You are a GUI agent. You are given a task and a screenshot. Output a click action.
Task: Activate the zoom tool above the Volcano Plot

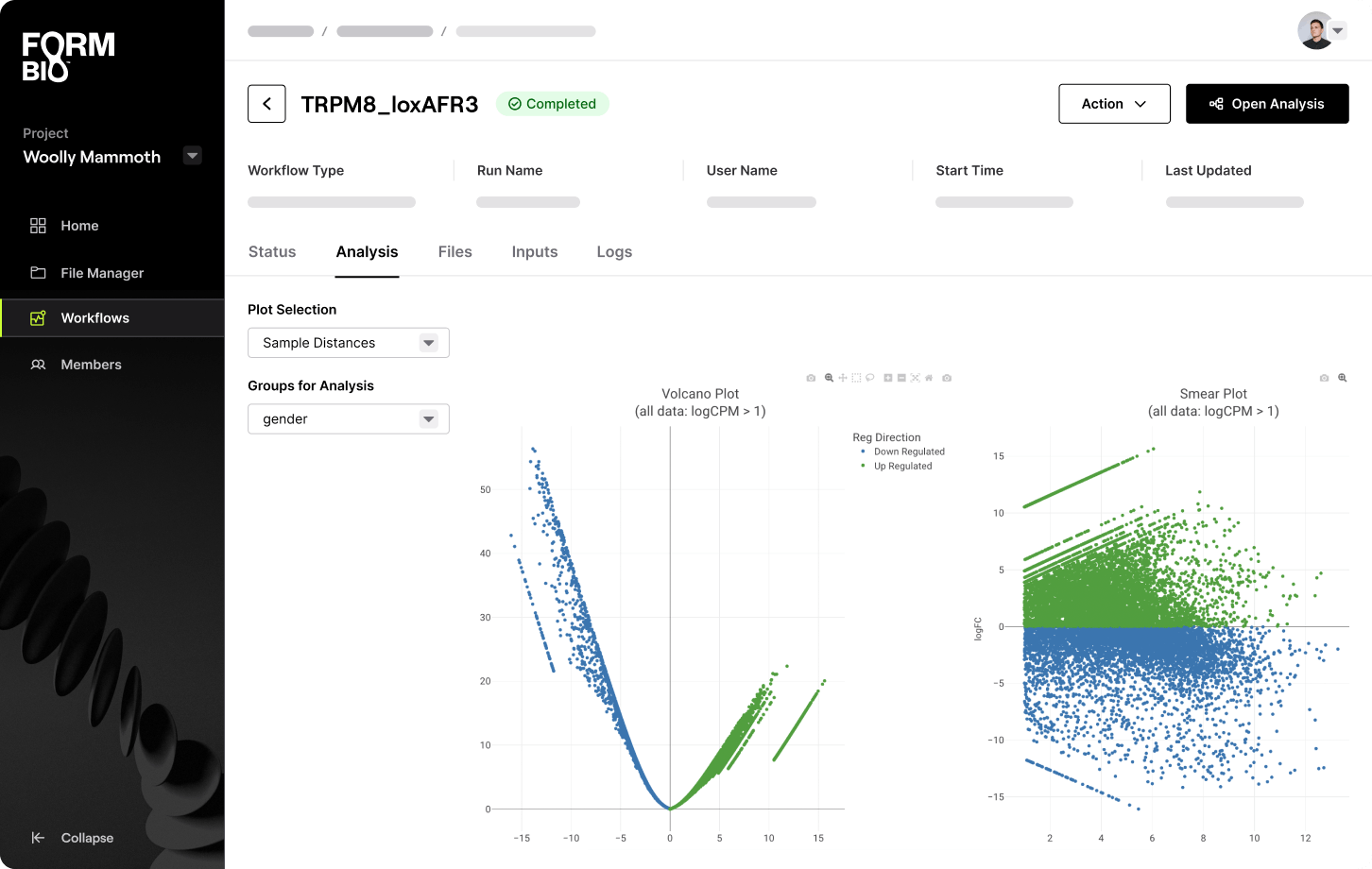pyautogui.click(x=829, y=378)
